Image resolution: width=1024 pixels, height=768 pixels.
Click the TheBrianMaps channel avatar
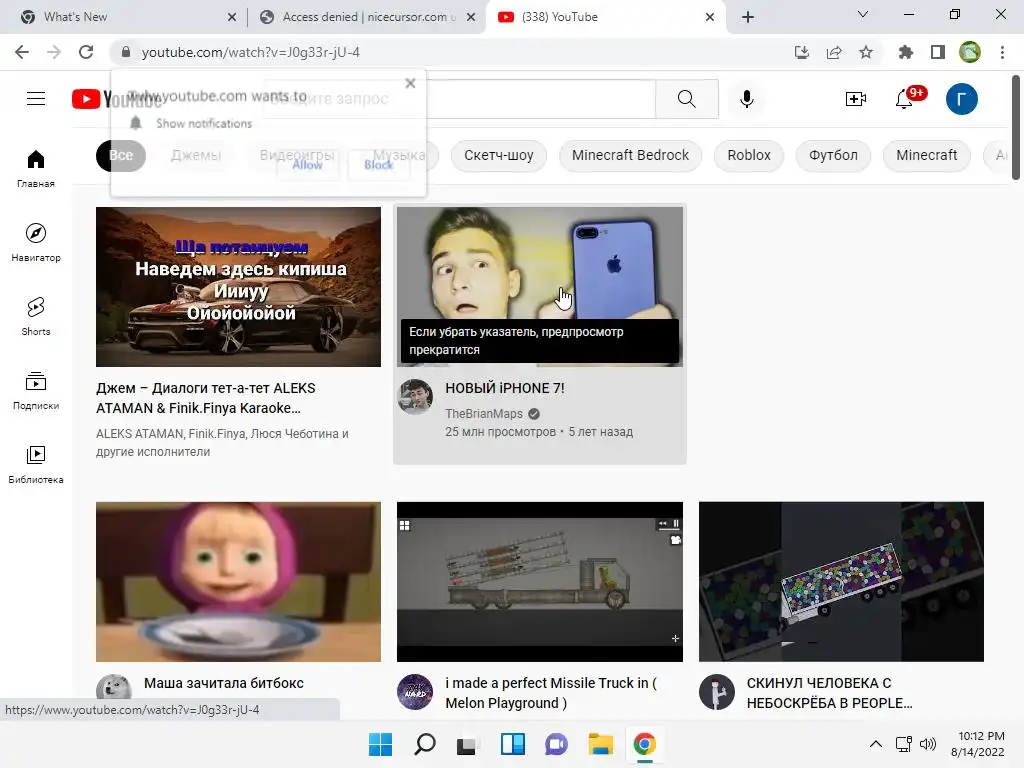pos(415,396)
